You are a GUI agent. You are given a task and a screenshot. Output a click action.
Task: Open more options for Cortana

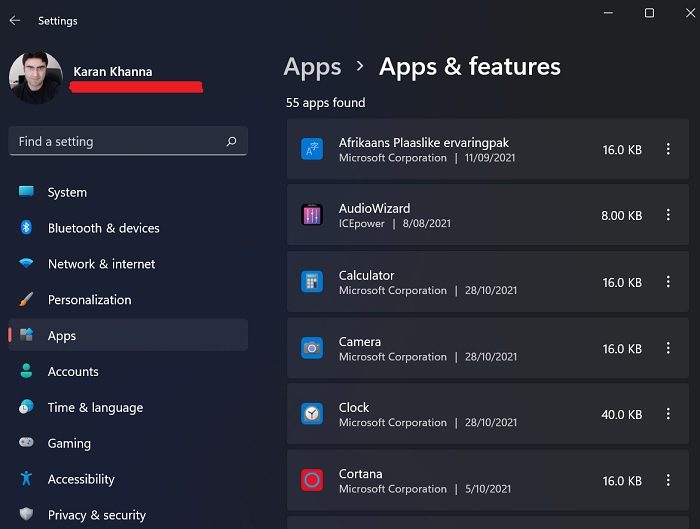(x=668, y=481)
